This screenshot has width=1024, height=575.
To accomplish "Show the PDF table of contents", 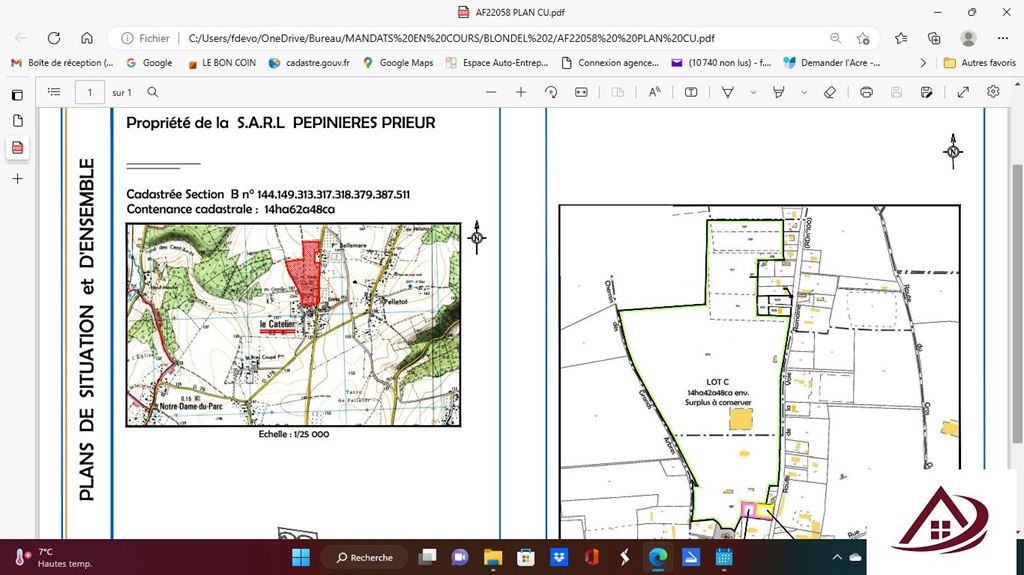I will (54, 92).
